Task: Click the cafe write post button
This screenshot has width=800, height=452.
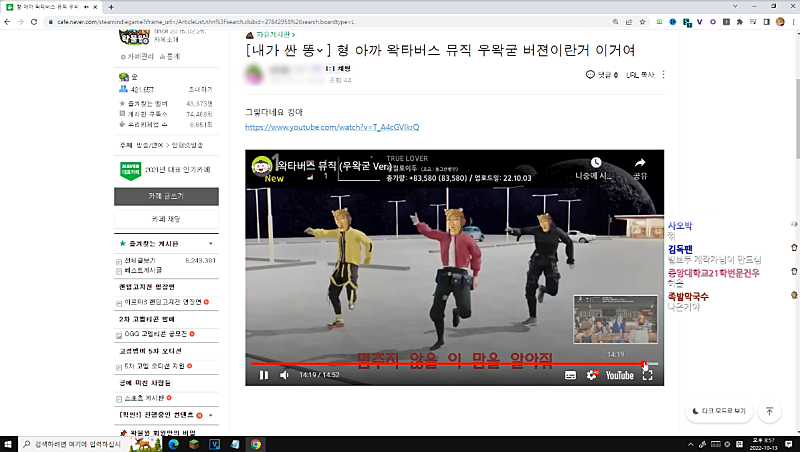Action: click(x=166, y=196)
